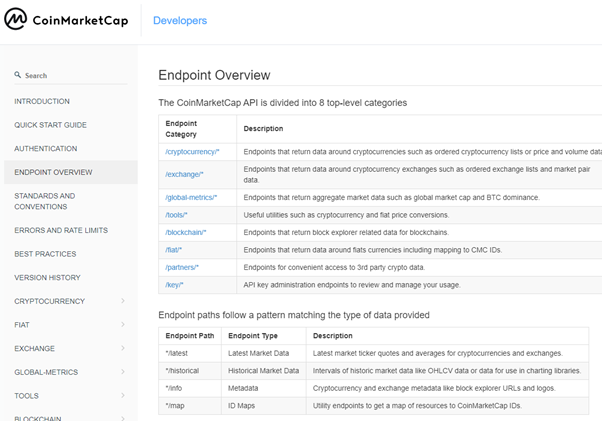
Task: Open the Tools sidebar item
Action: (x=26, y=396)
